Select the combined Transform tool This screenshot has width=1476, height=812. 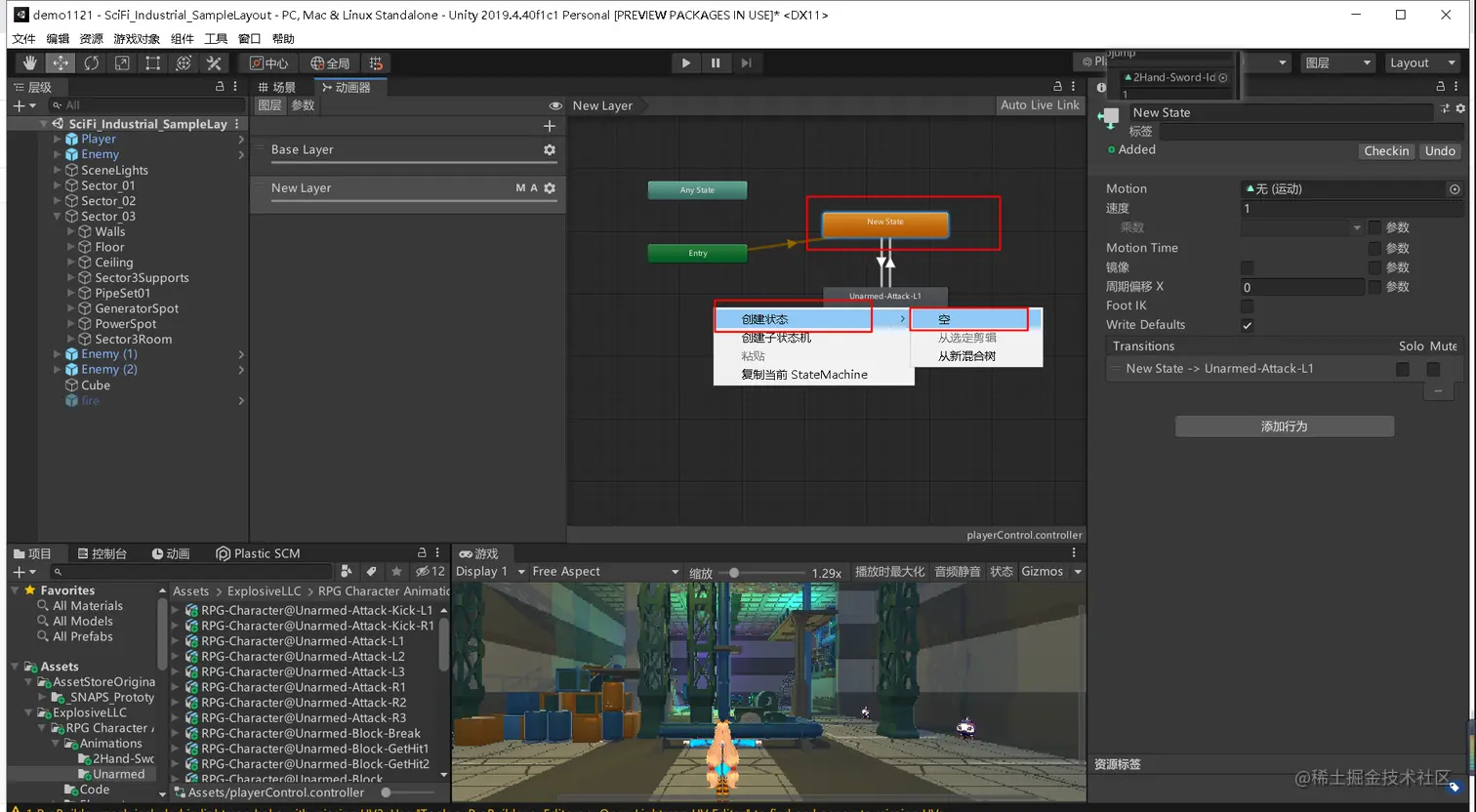(184, 62)
